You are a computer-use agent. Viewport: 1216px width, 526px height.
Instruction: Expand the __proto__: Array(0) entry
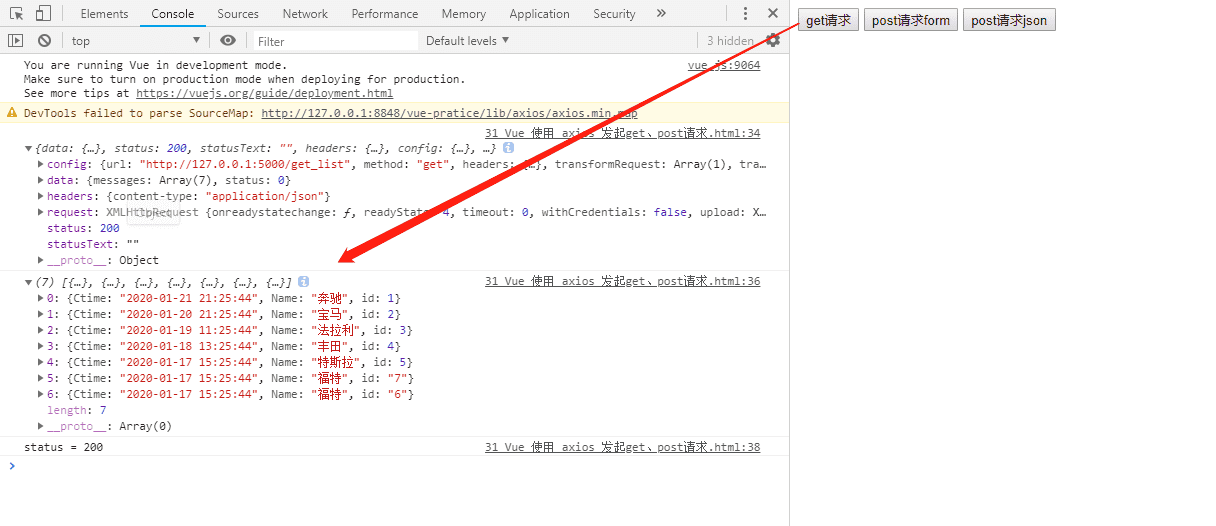click(x=40, y=426)
